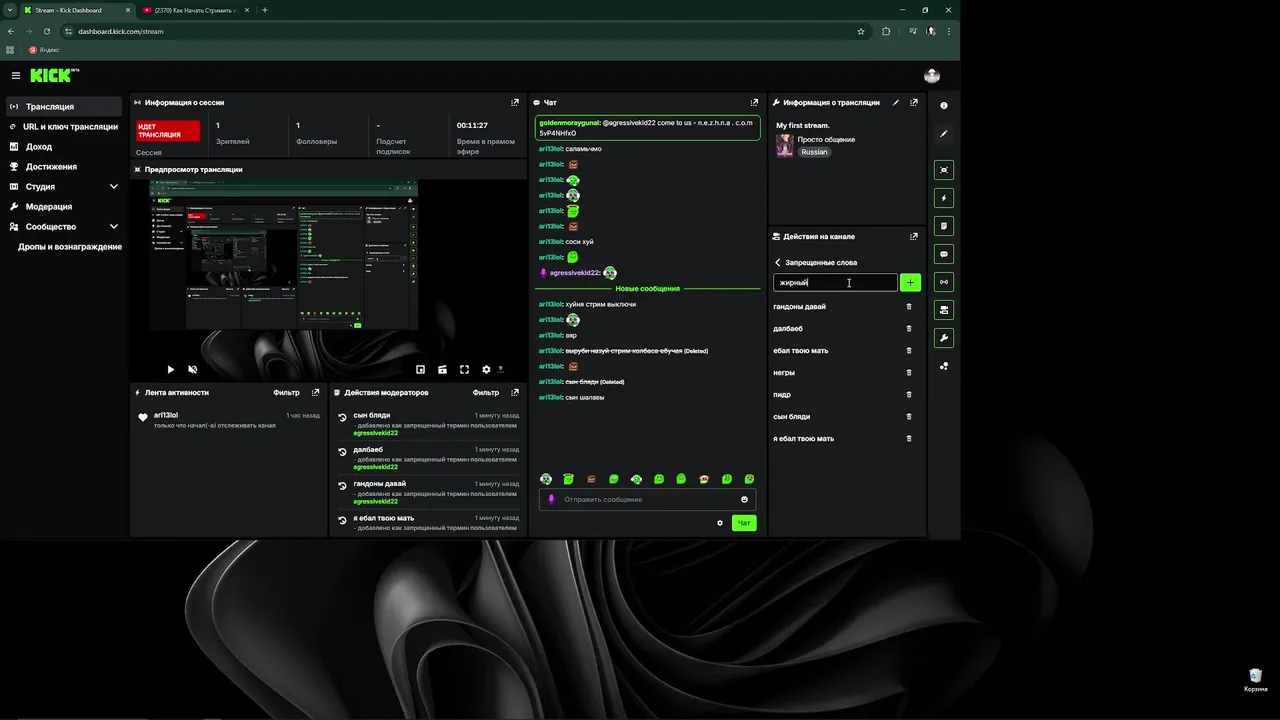The image size is (1280, 720).
Task: Delete banned word 'гандоны давай'
Action: pos(909,307)
